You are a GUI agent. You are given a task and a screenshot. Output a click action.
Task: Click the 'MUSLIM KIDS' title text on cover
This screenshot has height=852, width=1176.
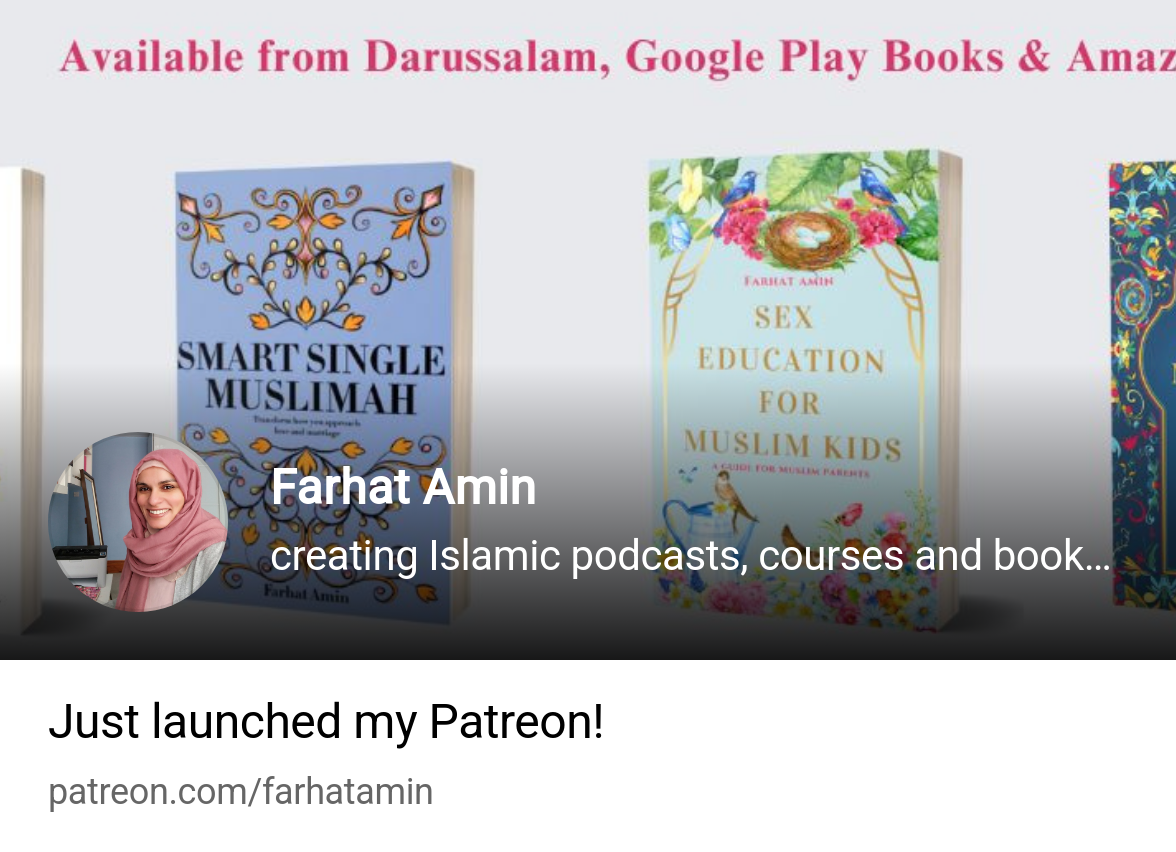[792, 444]
